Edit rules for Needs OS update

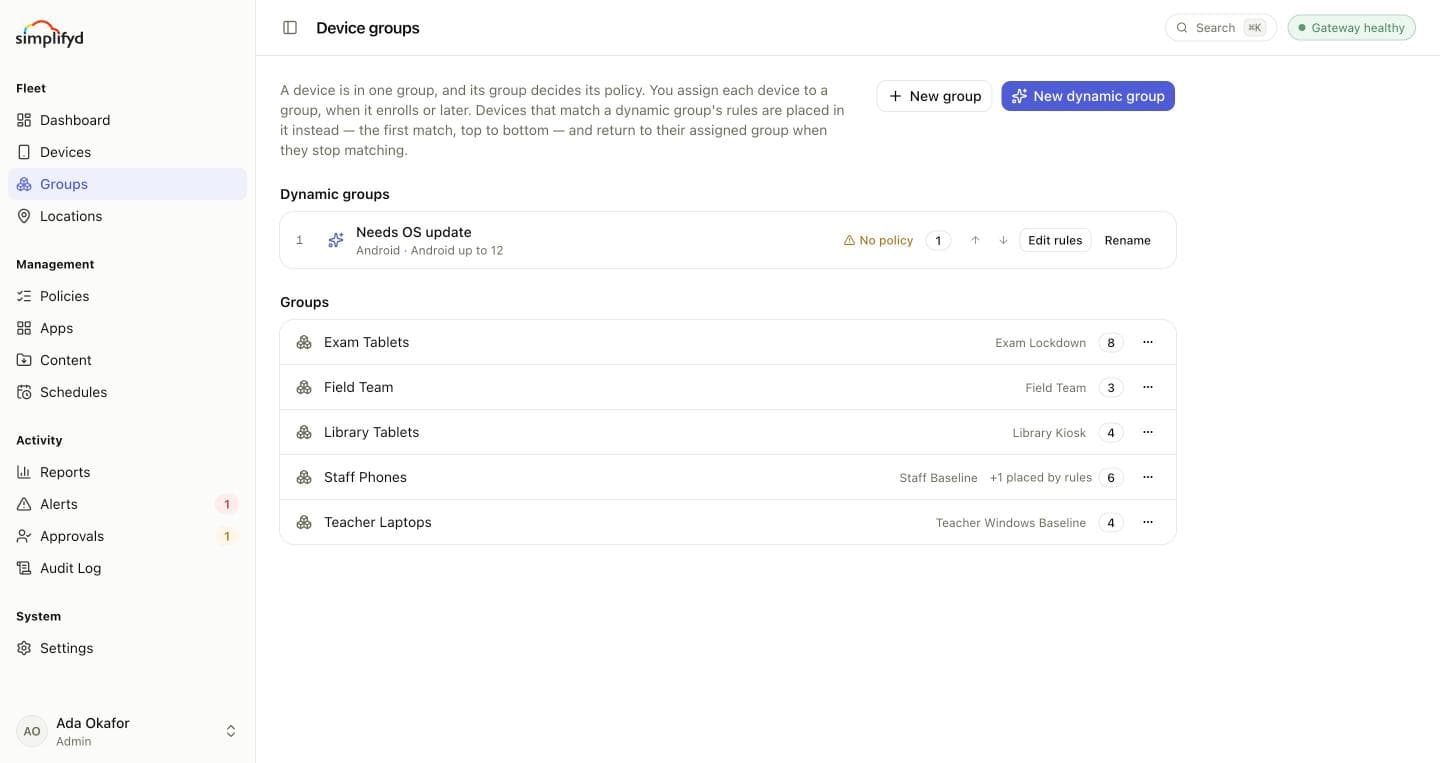[x=1055, y=240]
